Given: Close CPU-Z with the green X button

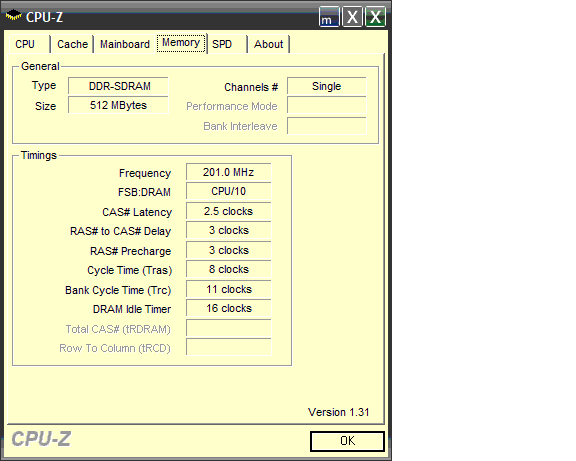Looking at the screenshot, I should (x=375, y=17).
